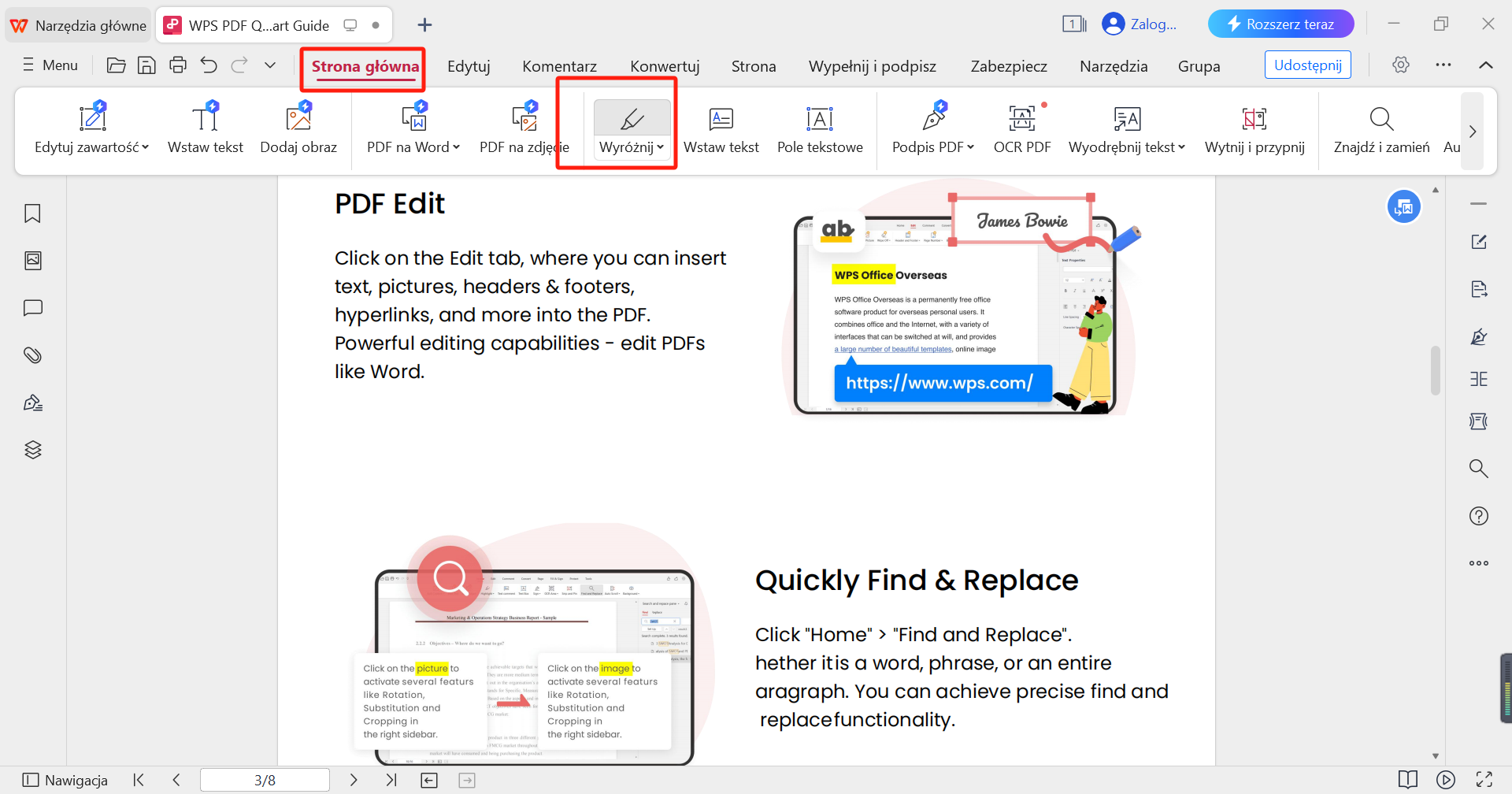Image resolution: width=1512 pixels, height=794 pixels.
Task: Expand the Wyróżnij dropdown arrow
Action: tap(661, 147)
